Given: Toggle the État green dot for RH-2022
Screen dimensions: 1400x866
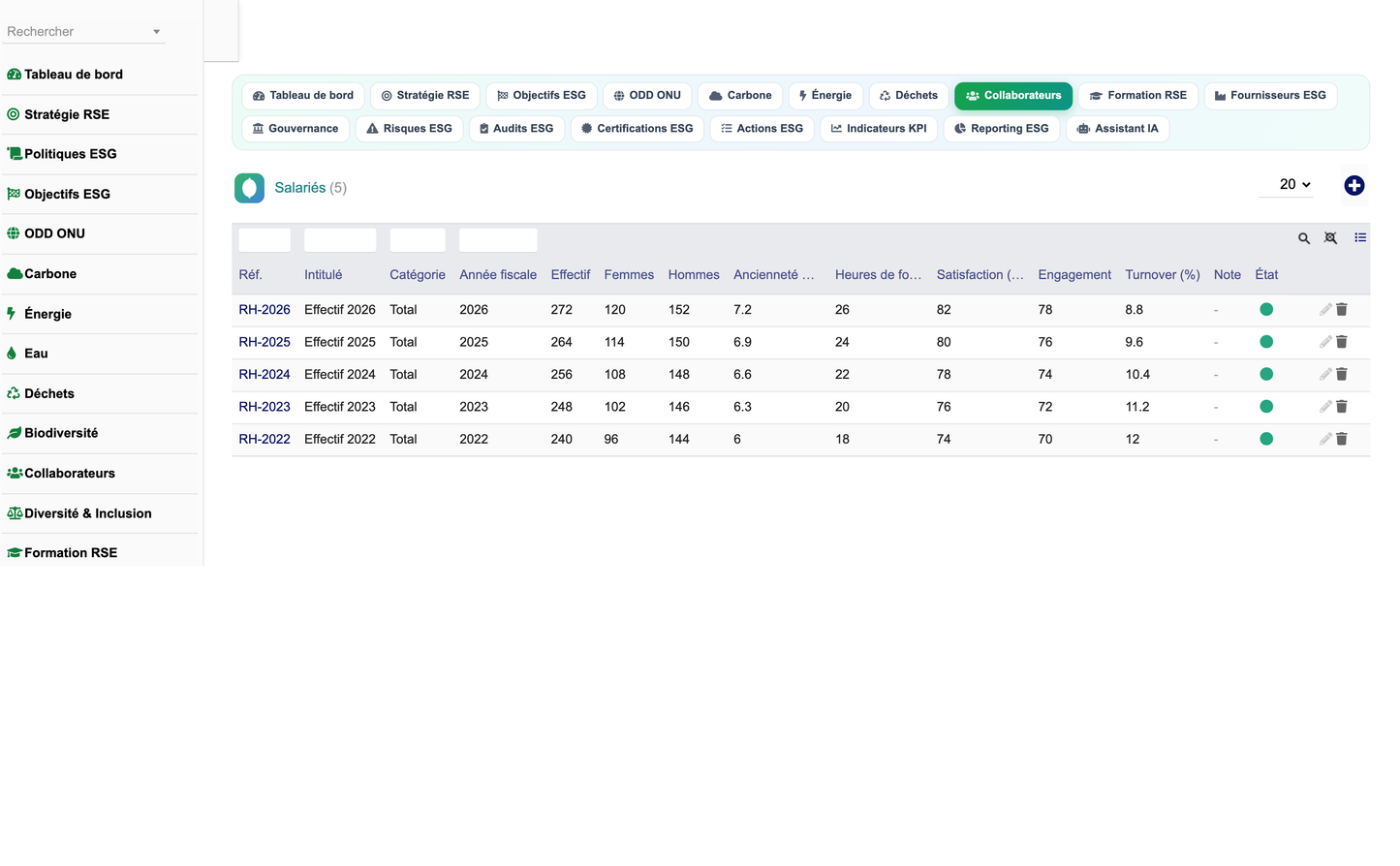Looking at the screenshot, I should pyautogui.click(x=1265, y=439).
